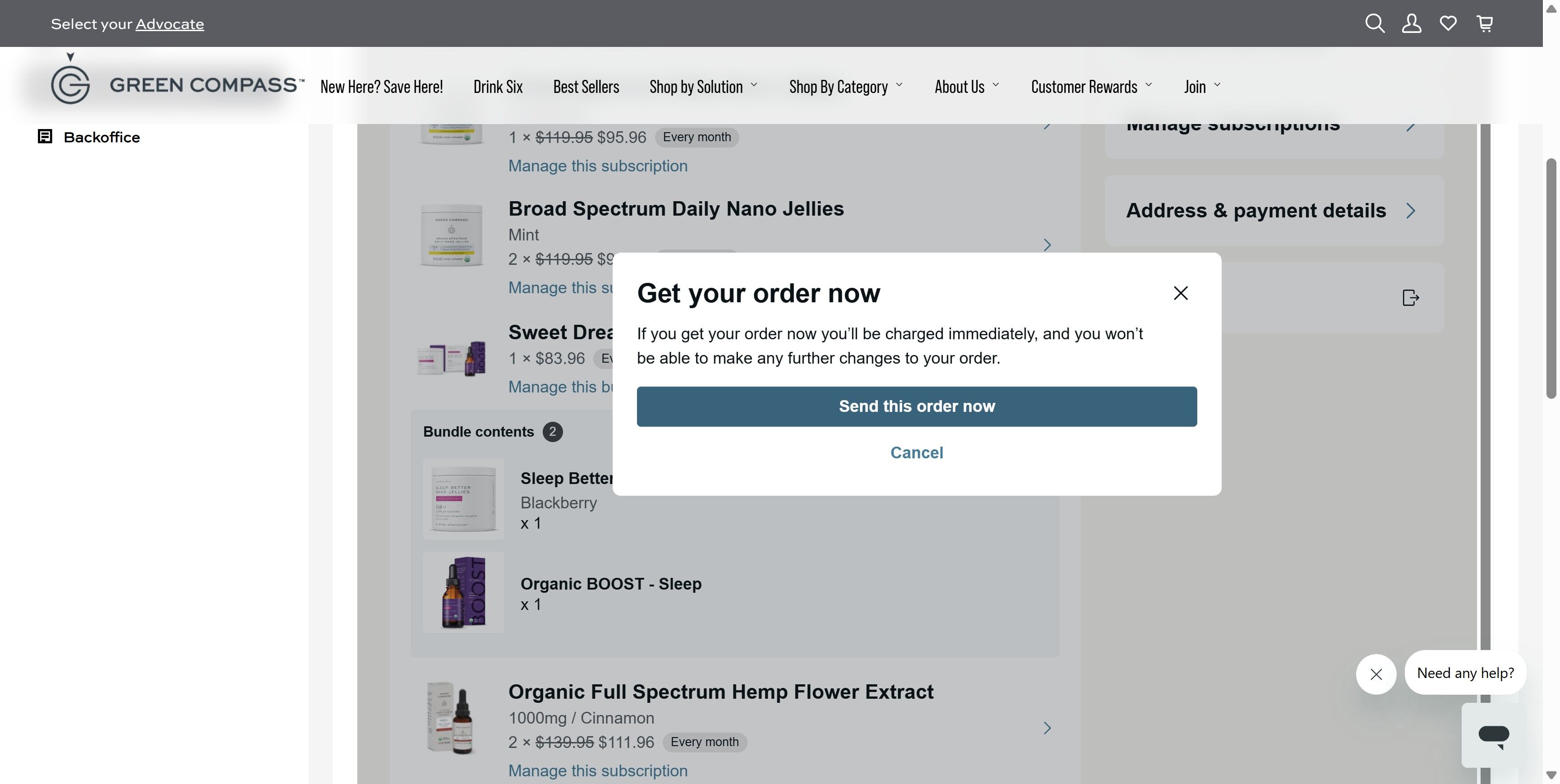Open the Backoffice sidebar link
This screenshot has height=784, width=1560.
pyautogui.click(x=102, y=137)
